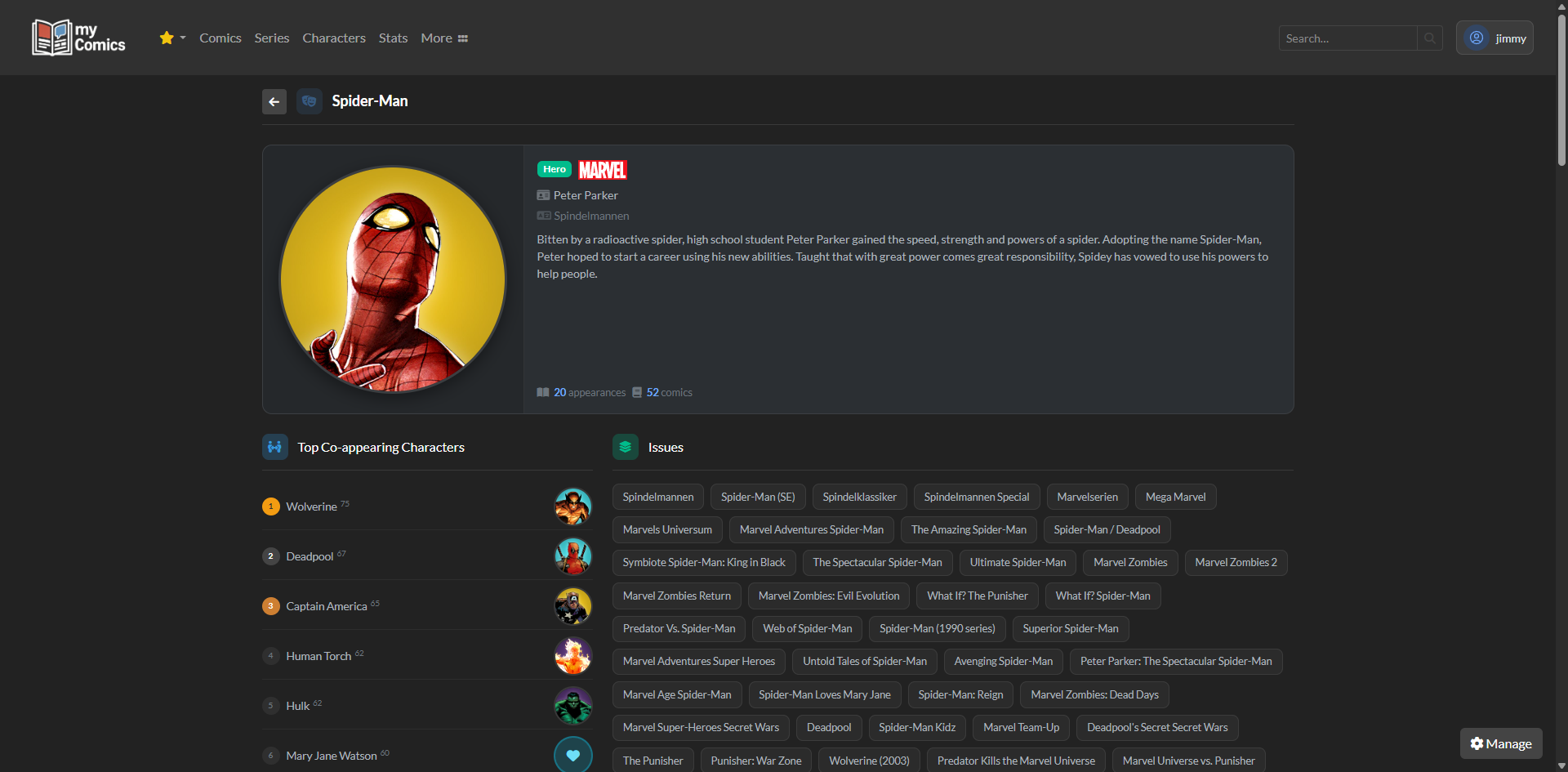The height and width of the screenshot is (772, 1568).
Task: Click the magnifier search icon
Action: coord(1430,38)
